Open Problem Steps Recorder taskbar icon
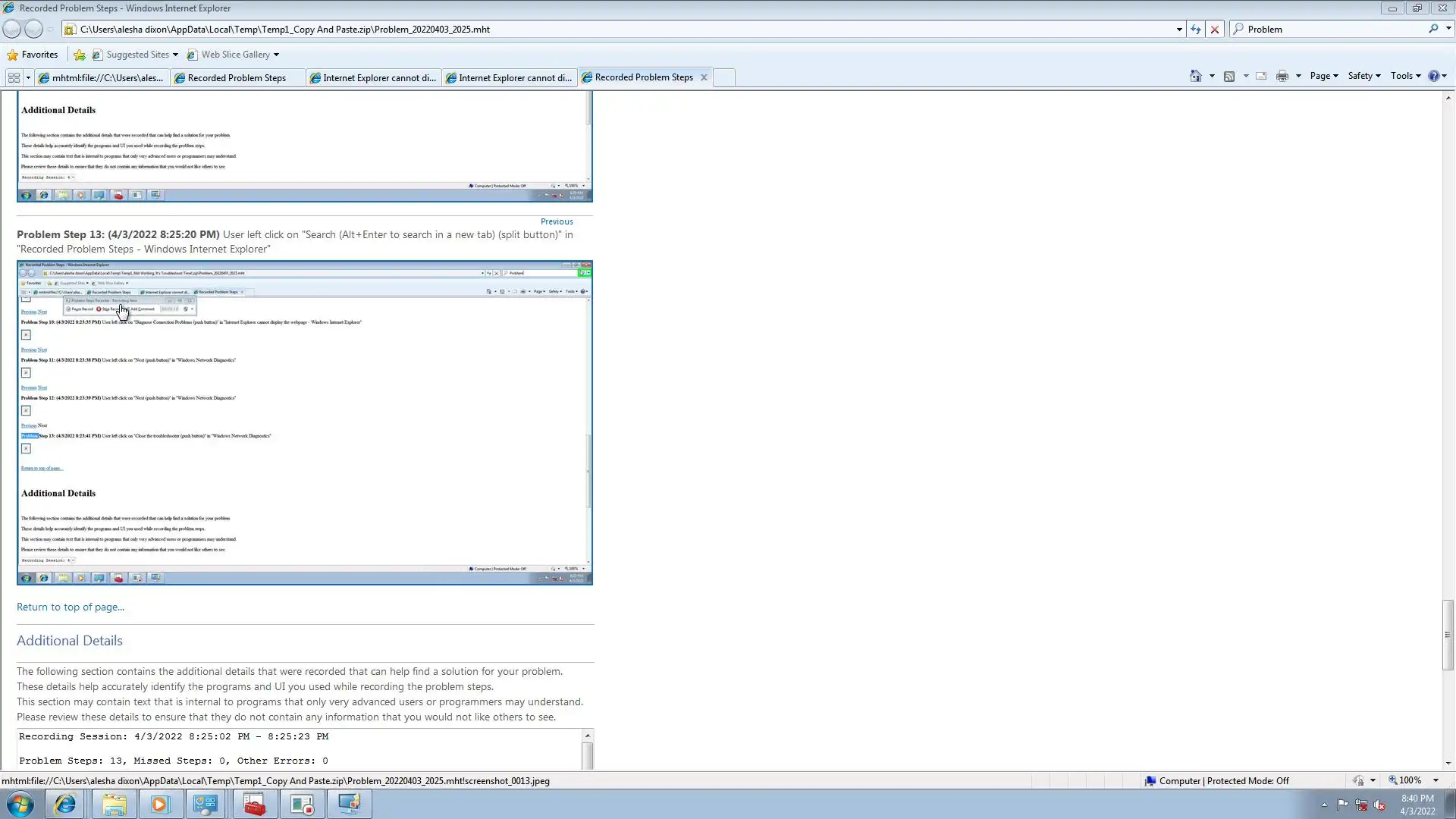 pyautogui.click(x=303, y=804)
